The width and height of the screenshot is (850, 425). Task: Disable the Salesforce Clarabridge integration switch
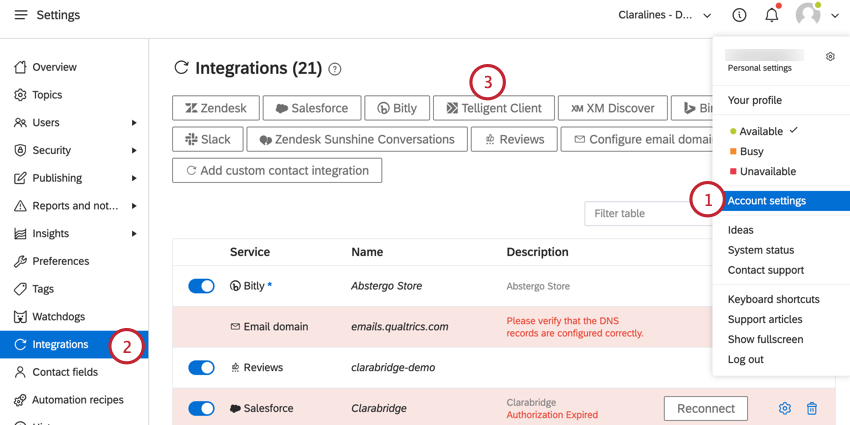tap(201, 408)
